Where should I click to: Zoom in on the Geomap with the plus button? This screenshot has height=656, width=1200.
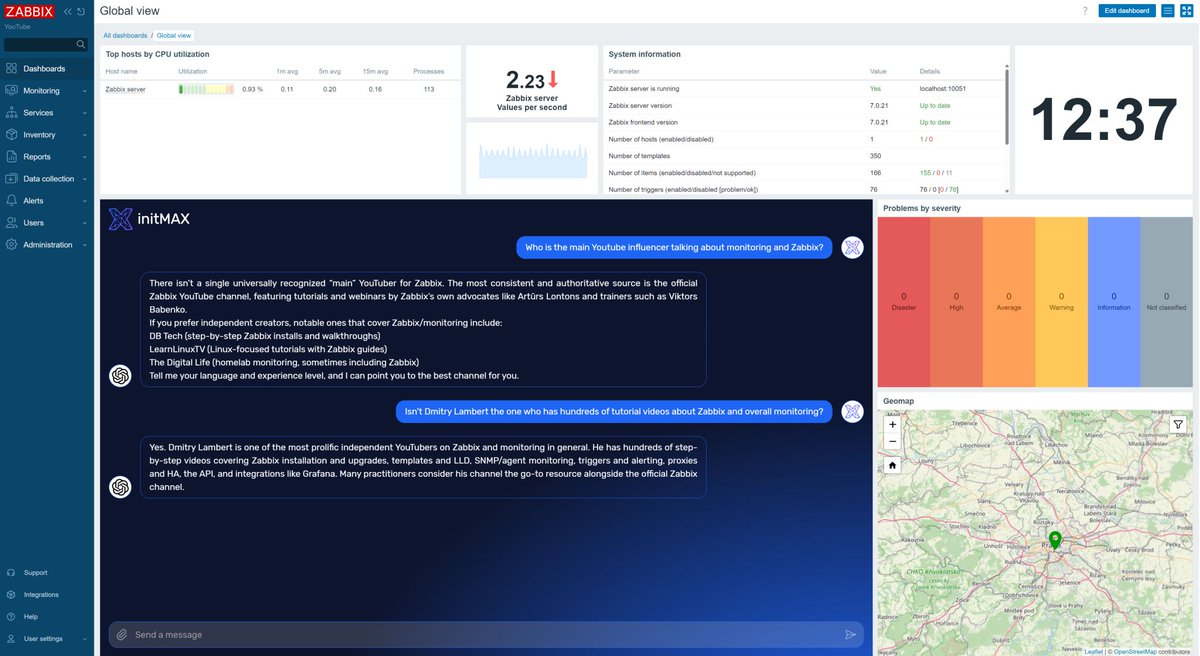pyautogui.click(x=892, y=424)
